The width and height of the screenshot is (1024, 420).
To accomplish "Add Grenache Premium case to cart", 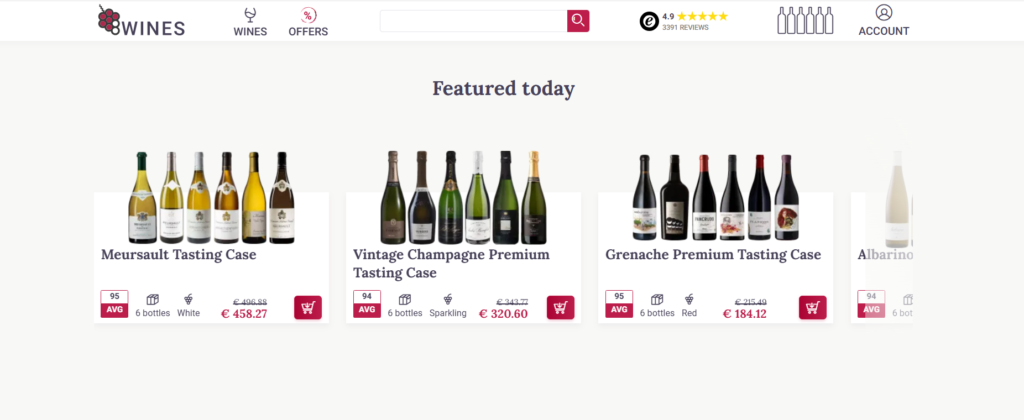I will 812,308.
